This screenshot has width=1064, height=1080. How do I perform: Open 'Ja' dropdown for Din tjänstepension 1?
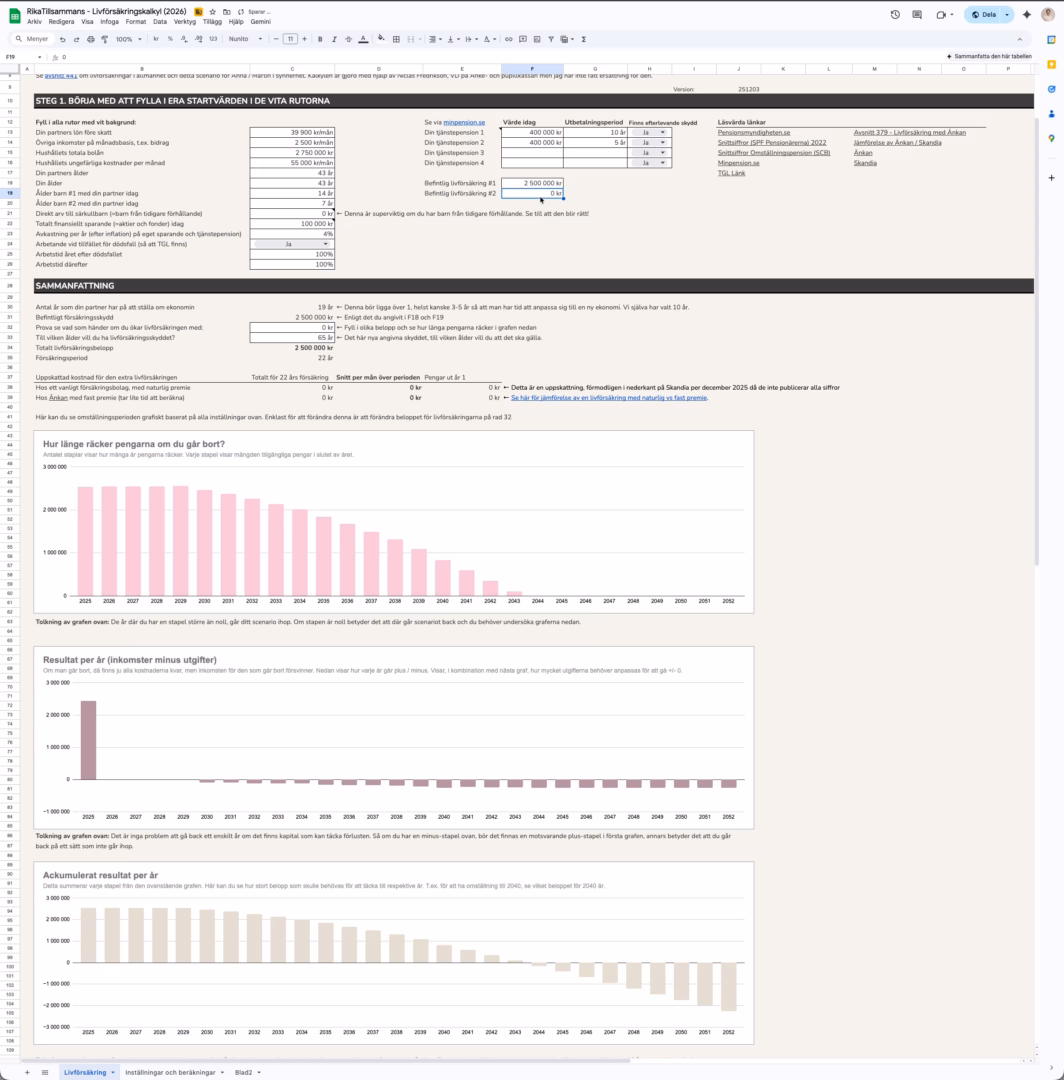tap(650, 132)
